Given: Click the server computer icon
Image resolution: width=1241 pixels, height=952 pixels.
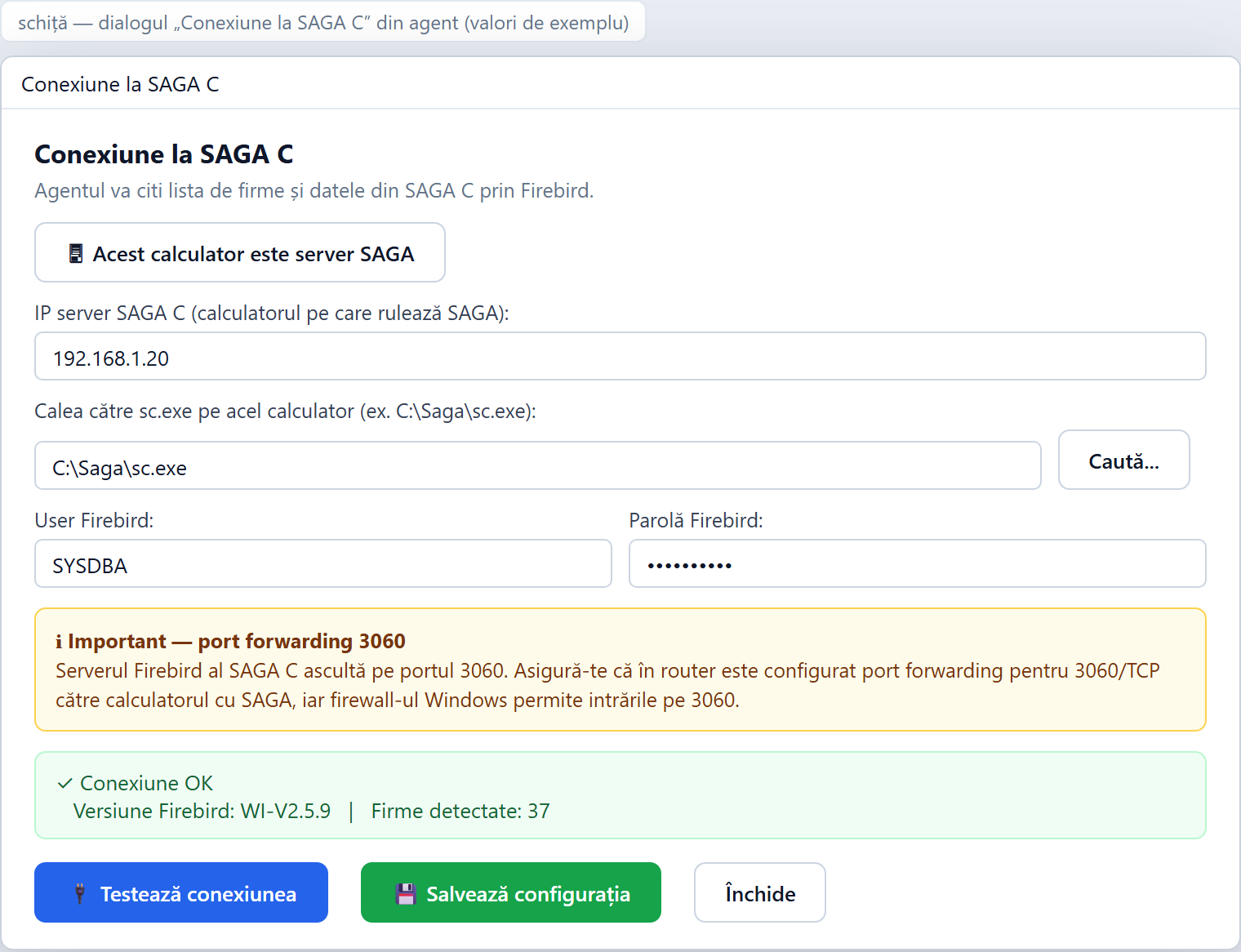Looking at the screenshot, I should [76, 254].
